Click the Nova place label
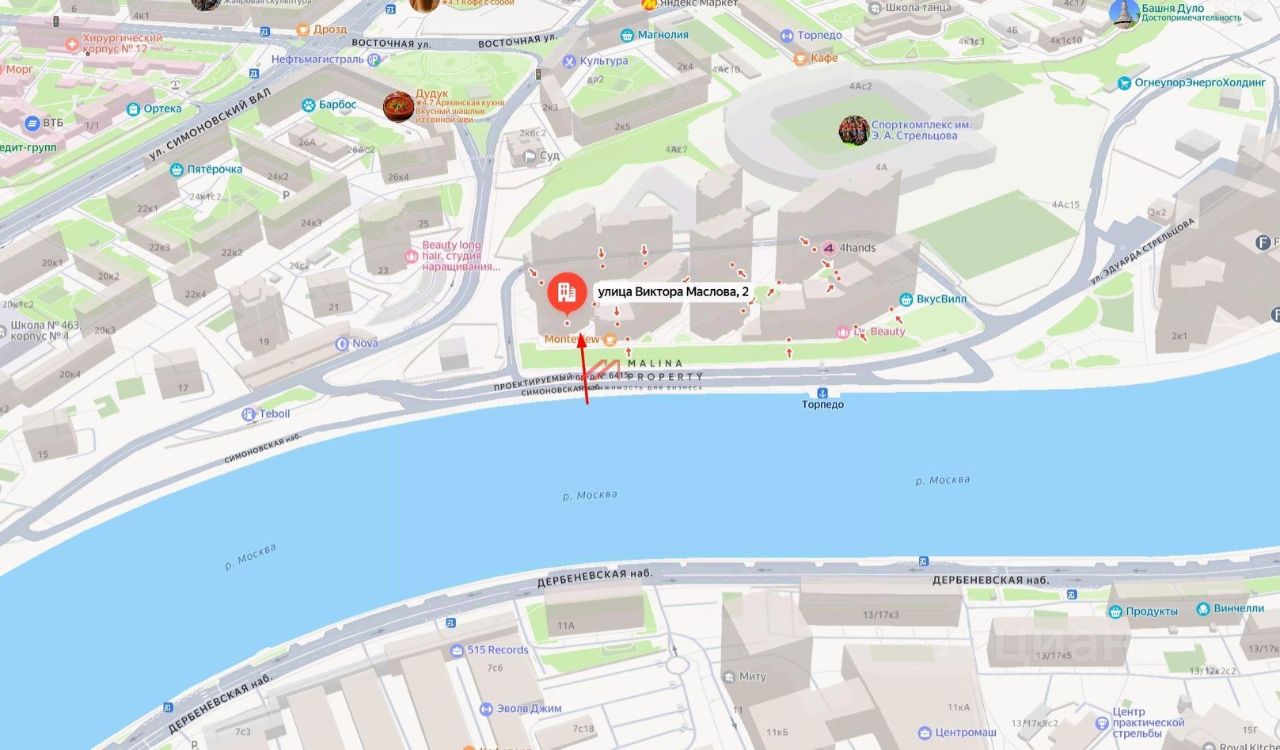 tap(365, 343)
